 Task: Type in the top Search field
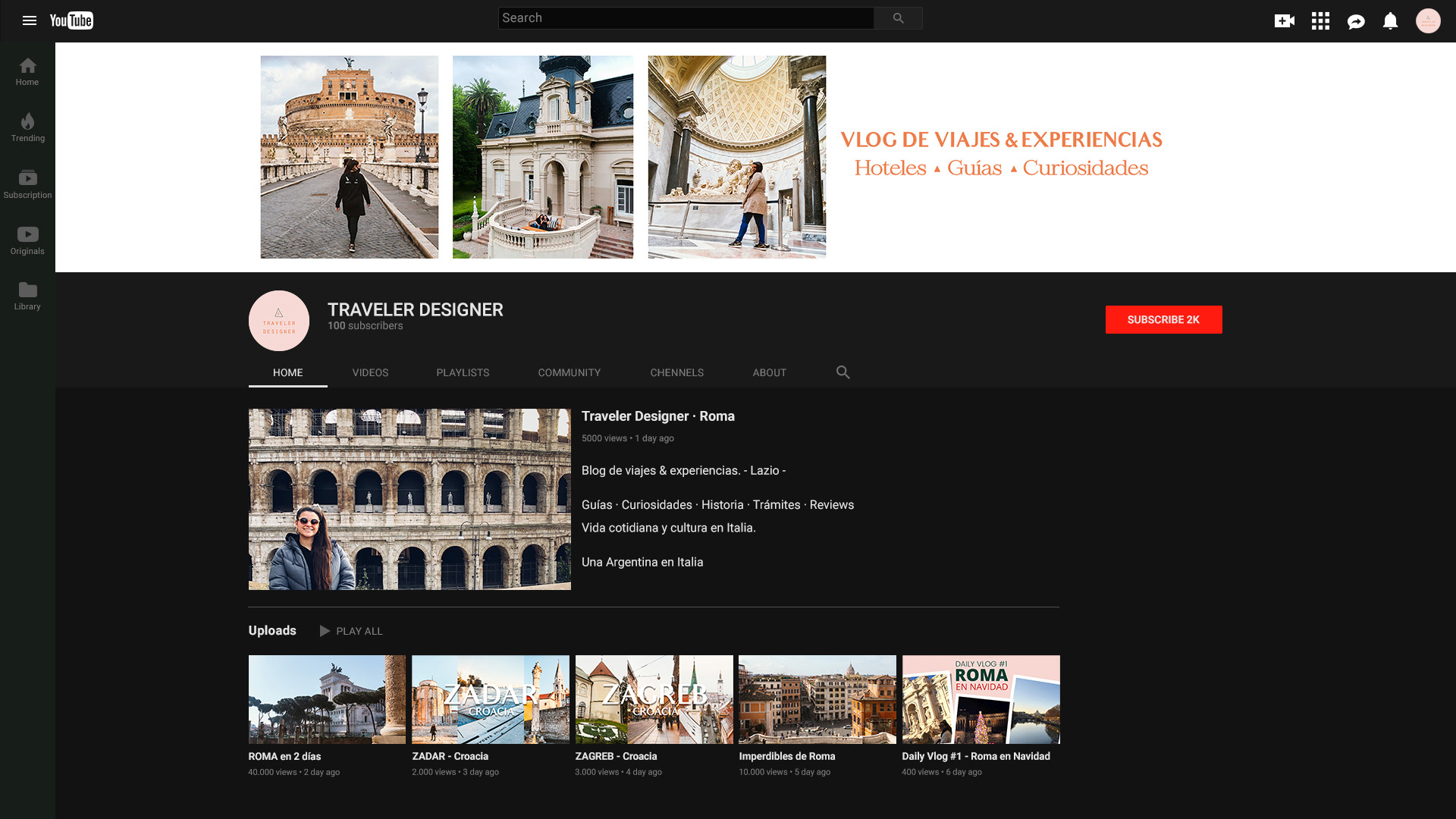[686, 18]
